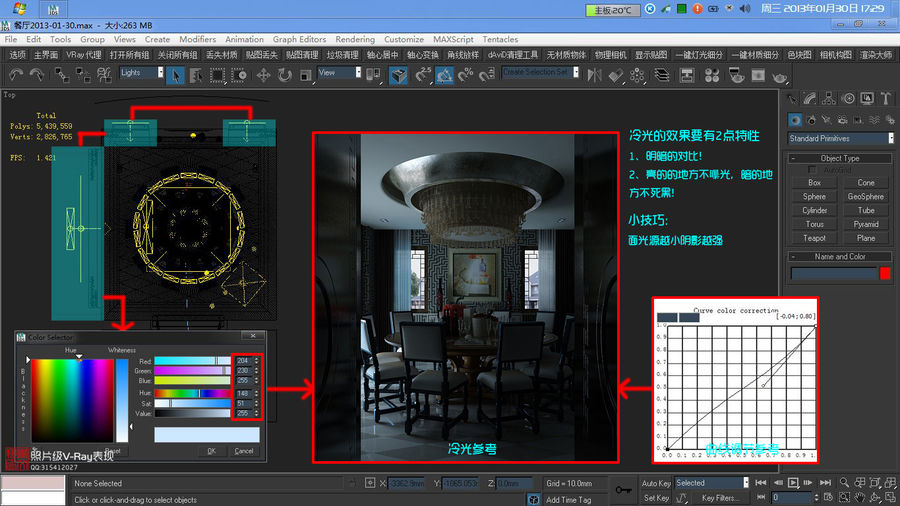Toggle Select and Manipulate icon
Image resolution: width=900 pixels, height=506 pixels.
pyautogui.click(x=398, y=75)
